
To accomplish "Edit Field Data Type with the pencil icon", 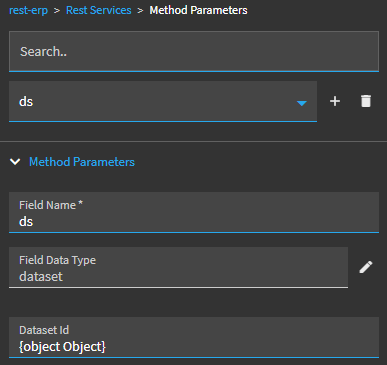I will click(x=366, y=267).
